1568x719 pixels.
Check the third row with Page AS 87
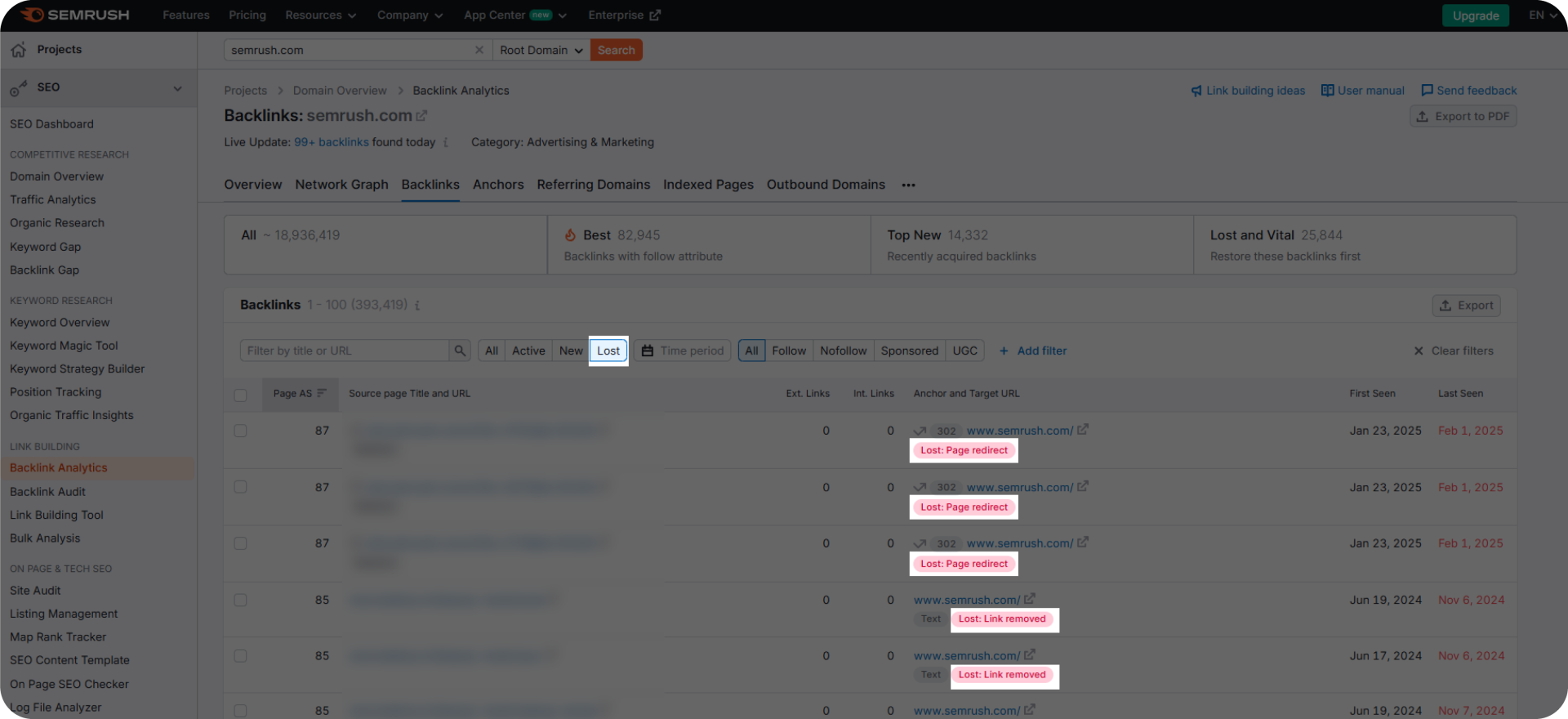coord(240,543)
